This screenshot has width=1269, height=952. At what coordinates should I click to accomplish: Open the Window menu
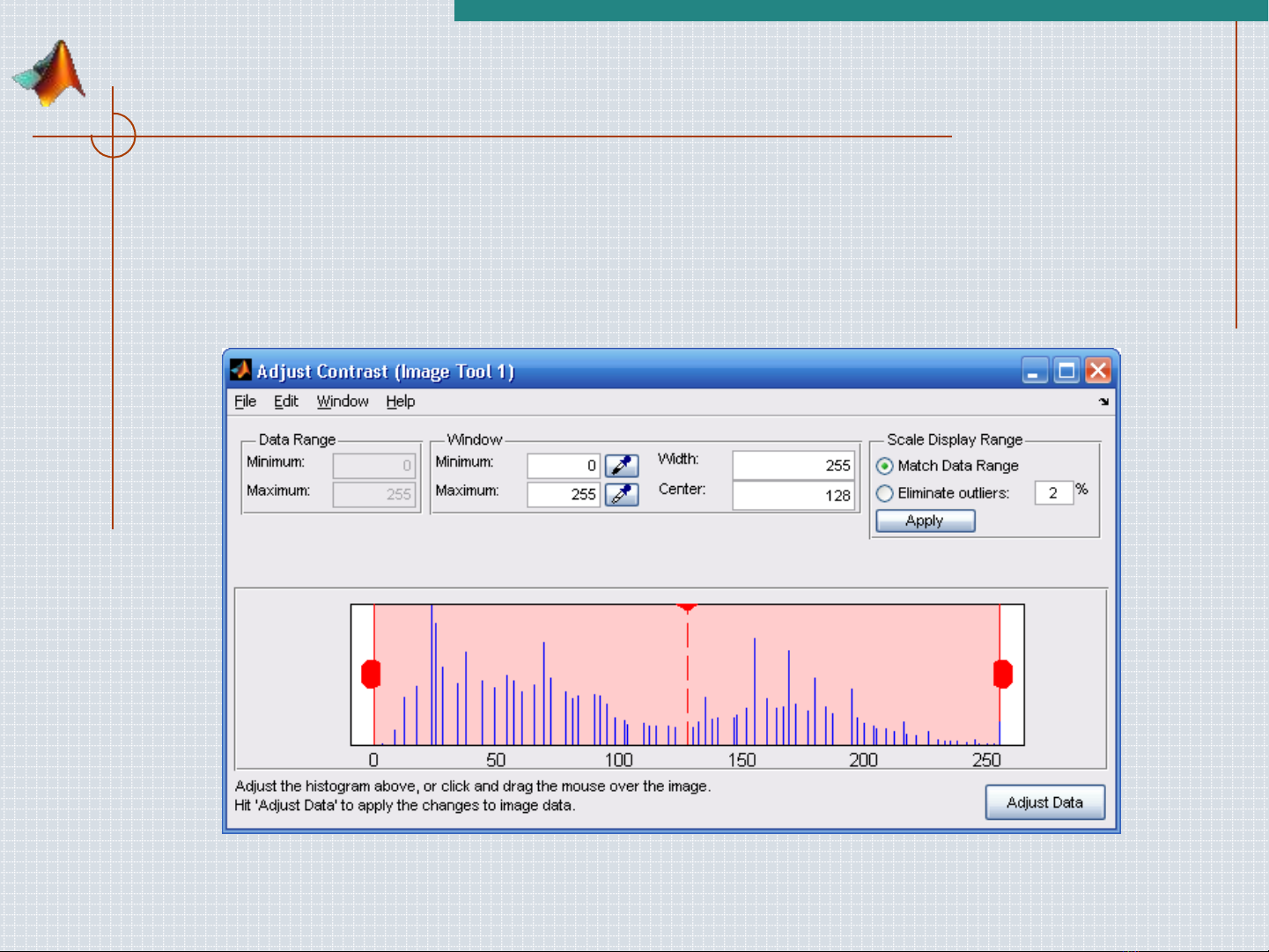coord(343,402)
